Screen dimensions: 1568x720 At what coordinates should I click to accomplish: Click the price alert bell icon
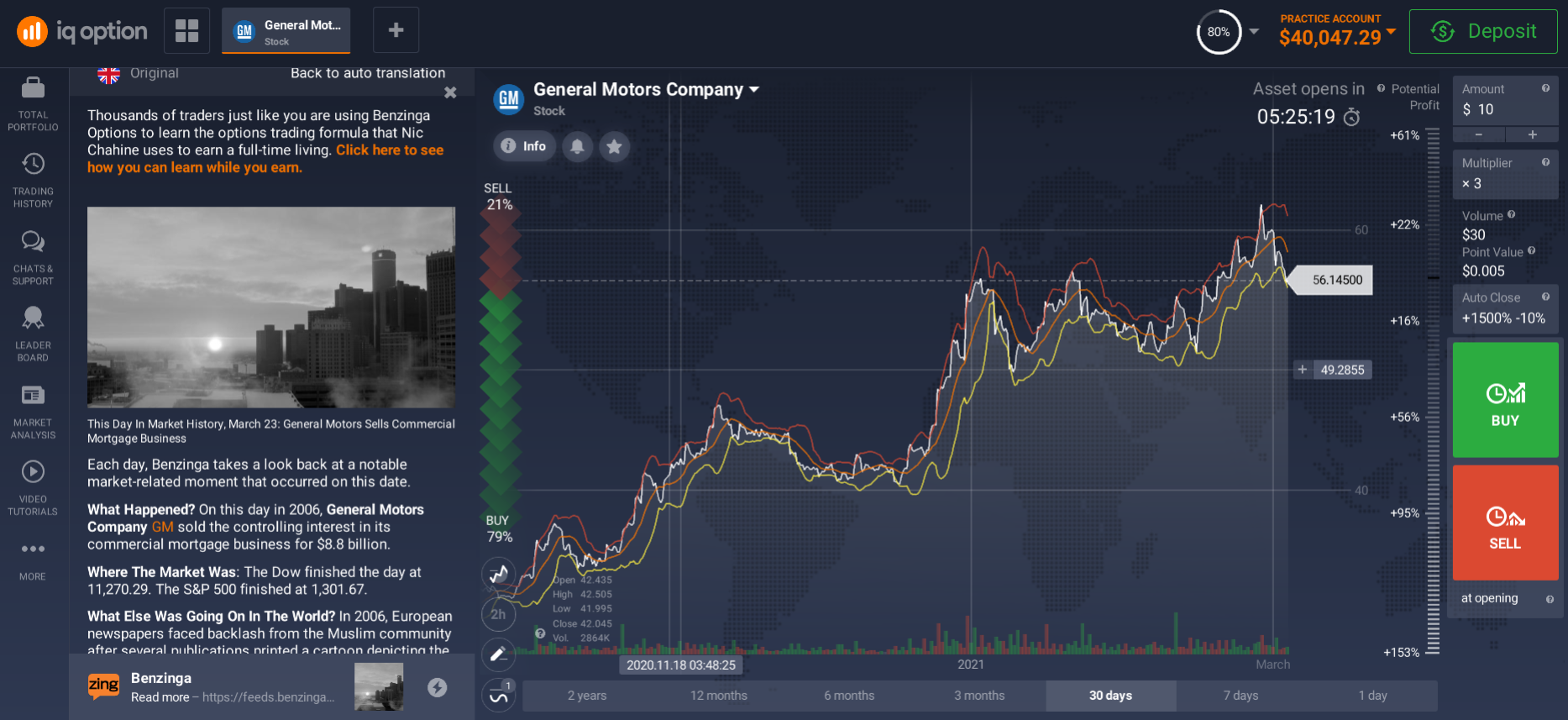tap(577, 146)
